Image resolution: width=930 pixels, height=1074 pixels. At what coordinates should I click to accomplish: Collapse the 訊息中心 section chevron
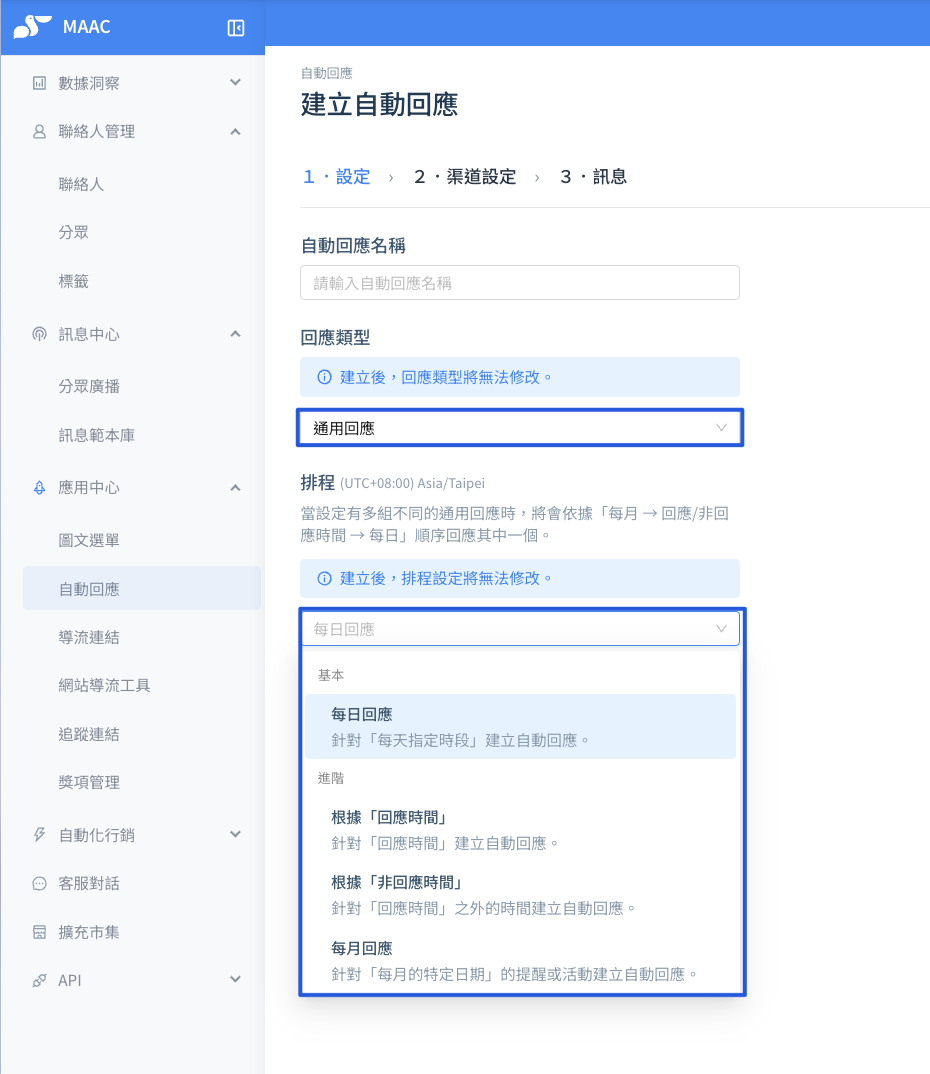click(x=235, y=334)
